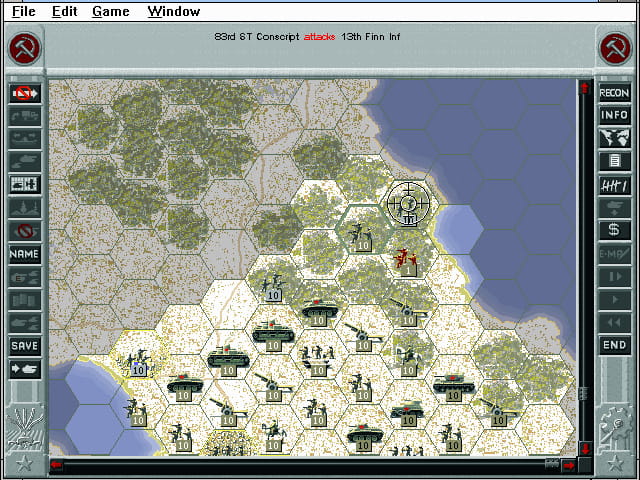640x480 pixels.
Task: Show the strategic world map
Action: point(614,138)
